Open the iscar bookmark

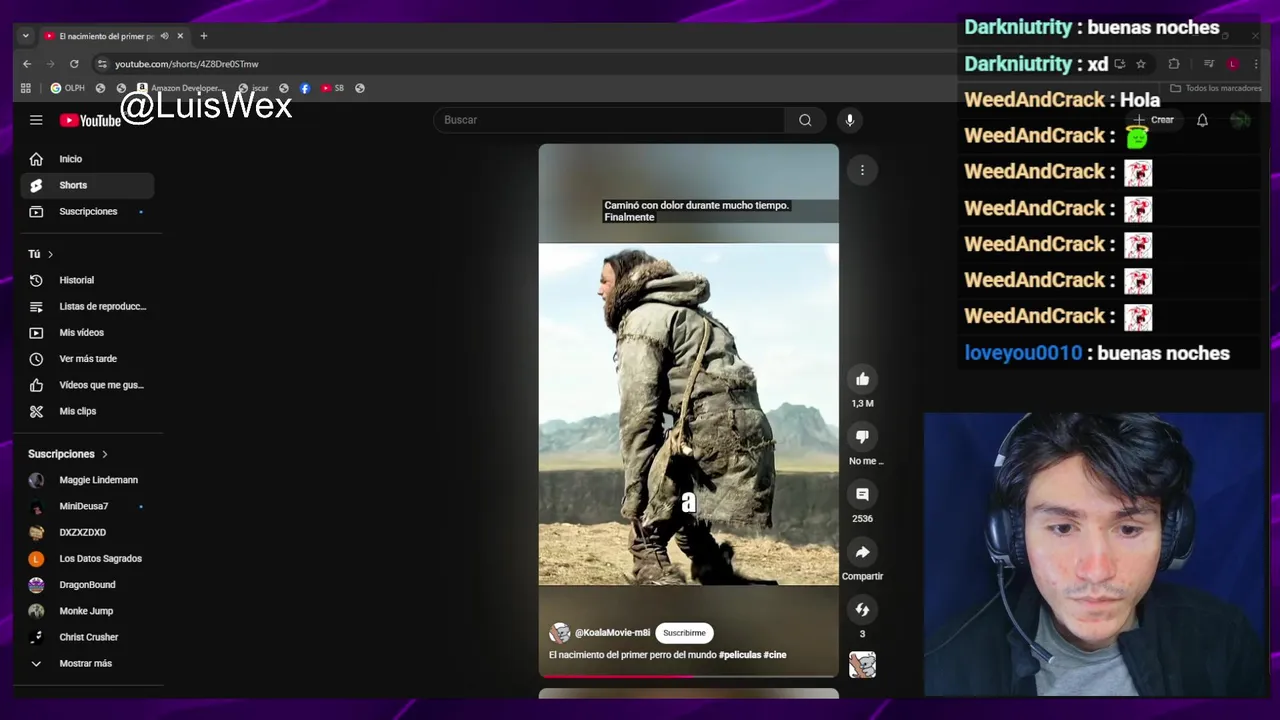coord(253,88)
